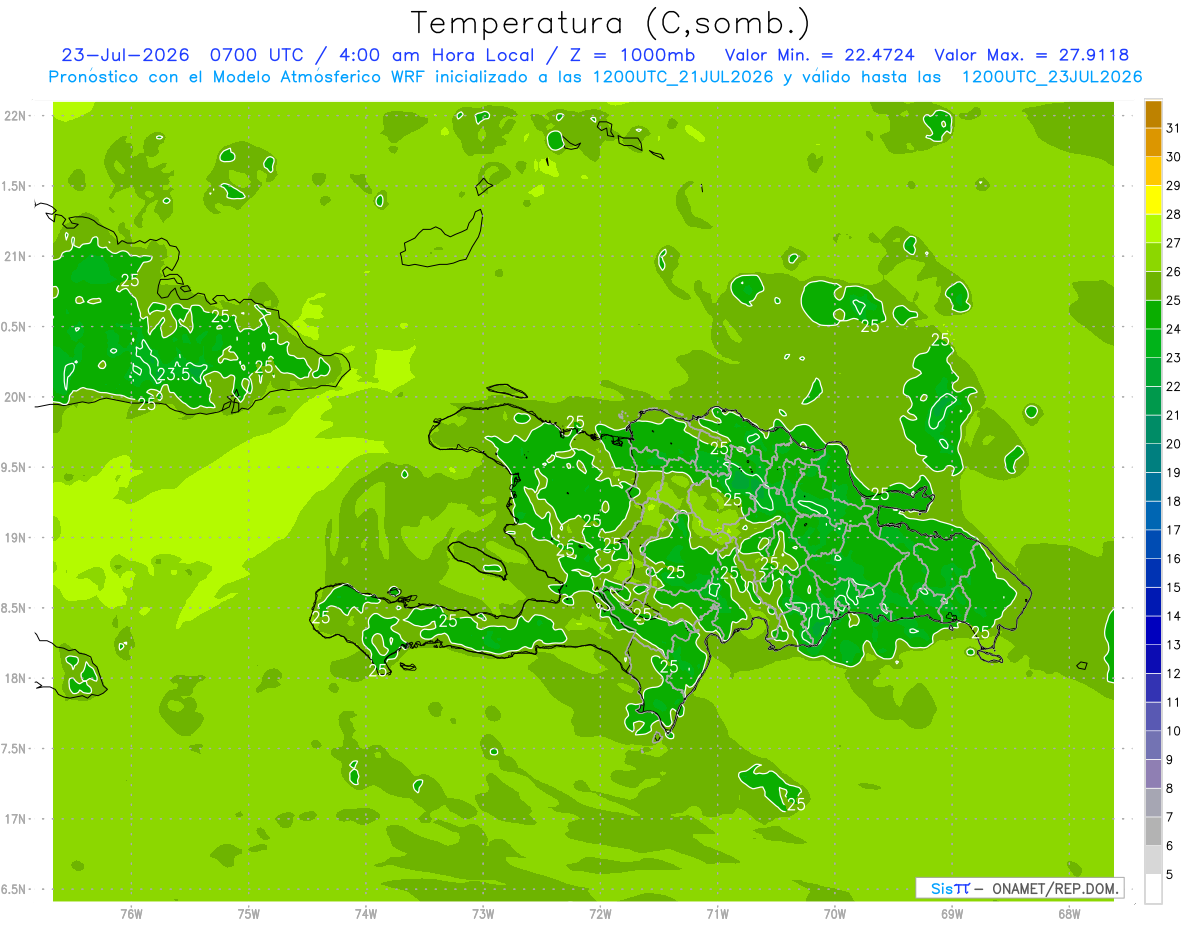1200x927 pixels.
Task: Click the "6.5N" latitude tick label
Action: click(14, 889)
